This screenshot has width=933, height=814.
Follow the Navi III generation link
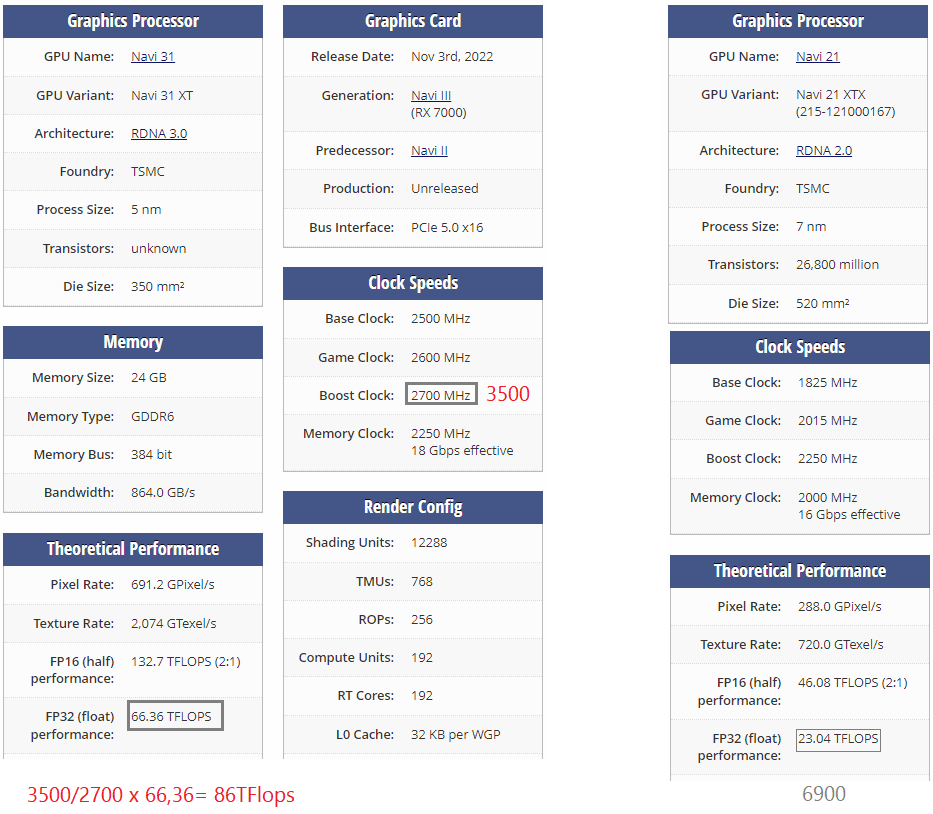click(x=431, y=95)
